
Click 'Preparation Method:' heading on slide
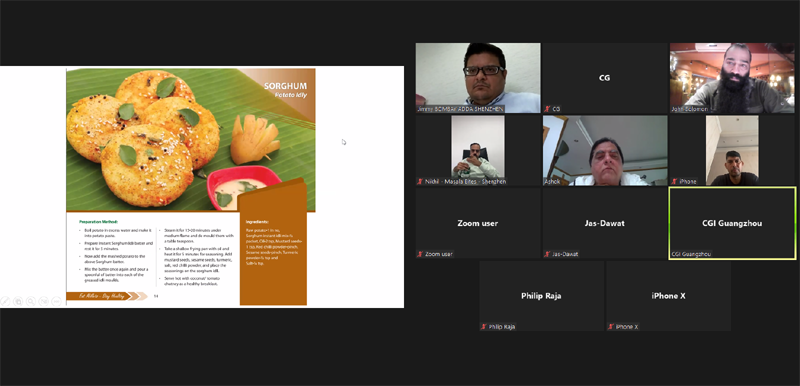[99, 222]
